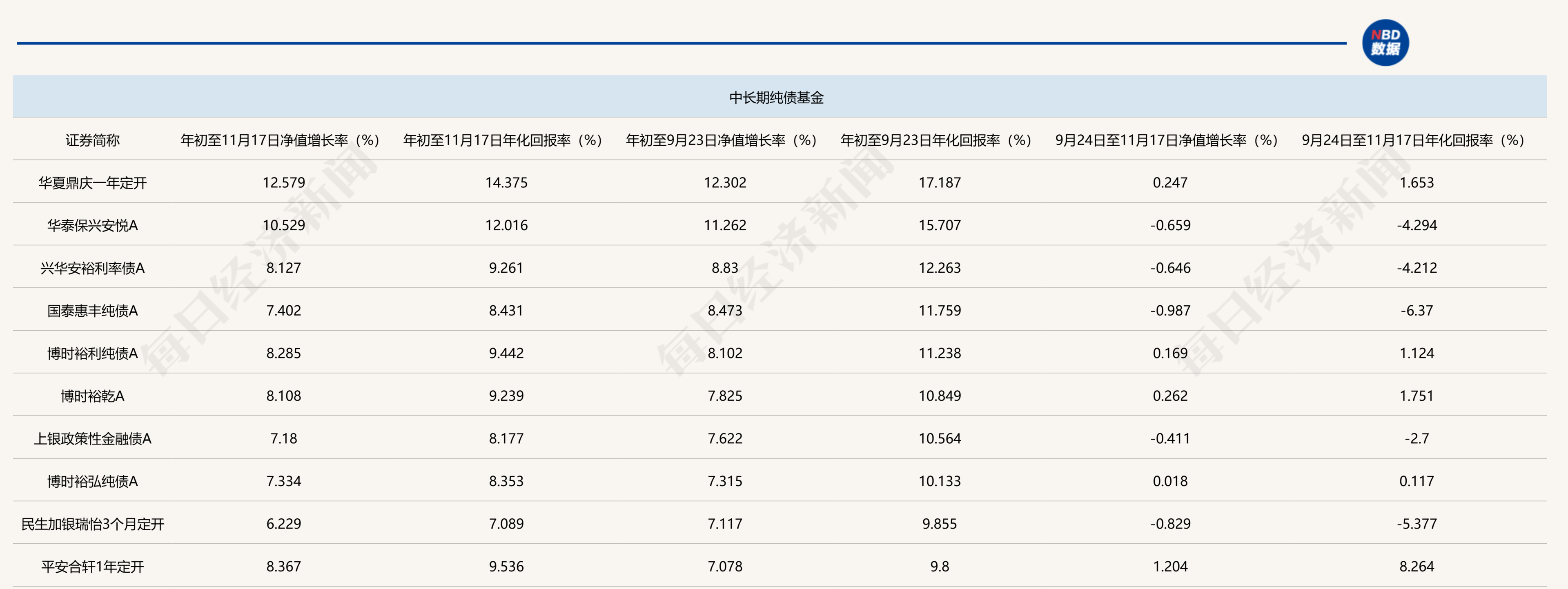Select the fund name 博时裕乾A
Viewport: 1568px width, 589px height.
[93, 396]
